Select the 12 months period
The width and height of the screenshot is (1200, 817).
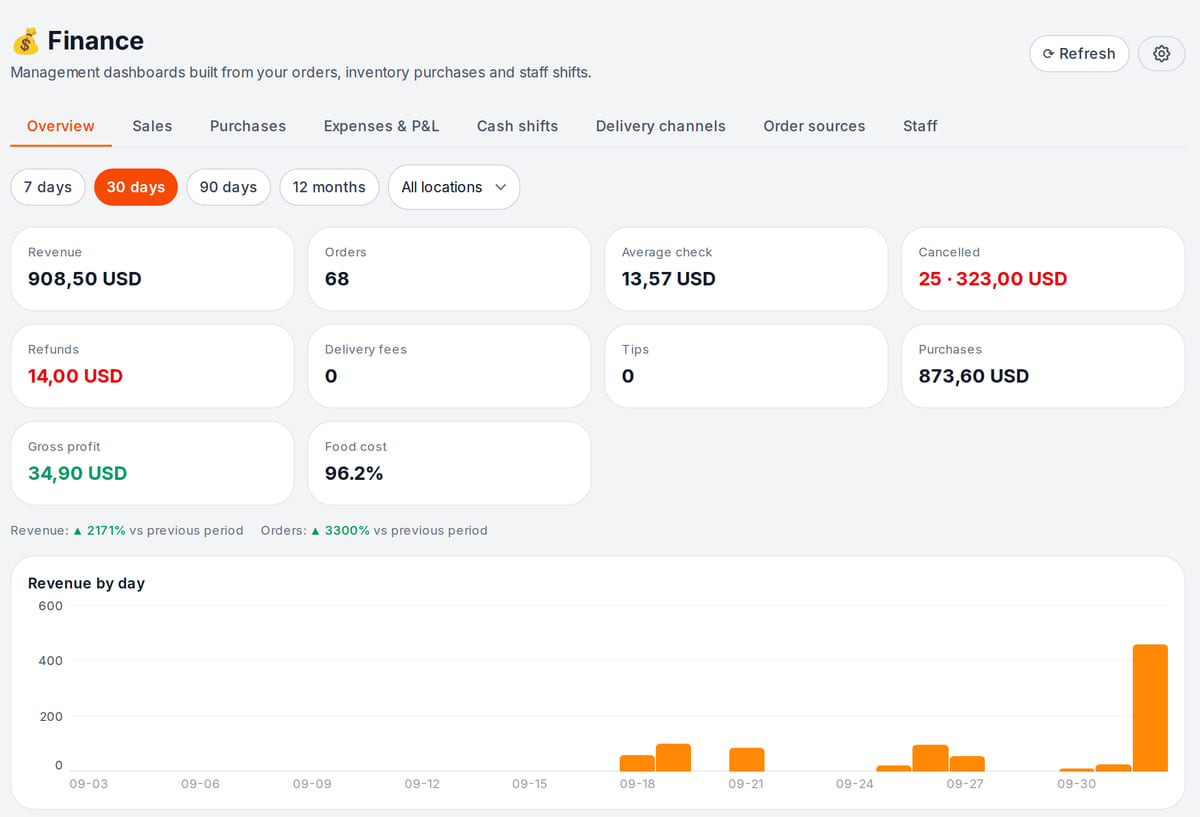(329, 187)
